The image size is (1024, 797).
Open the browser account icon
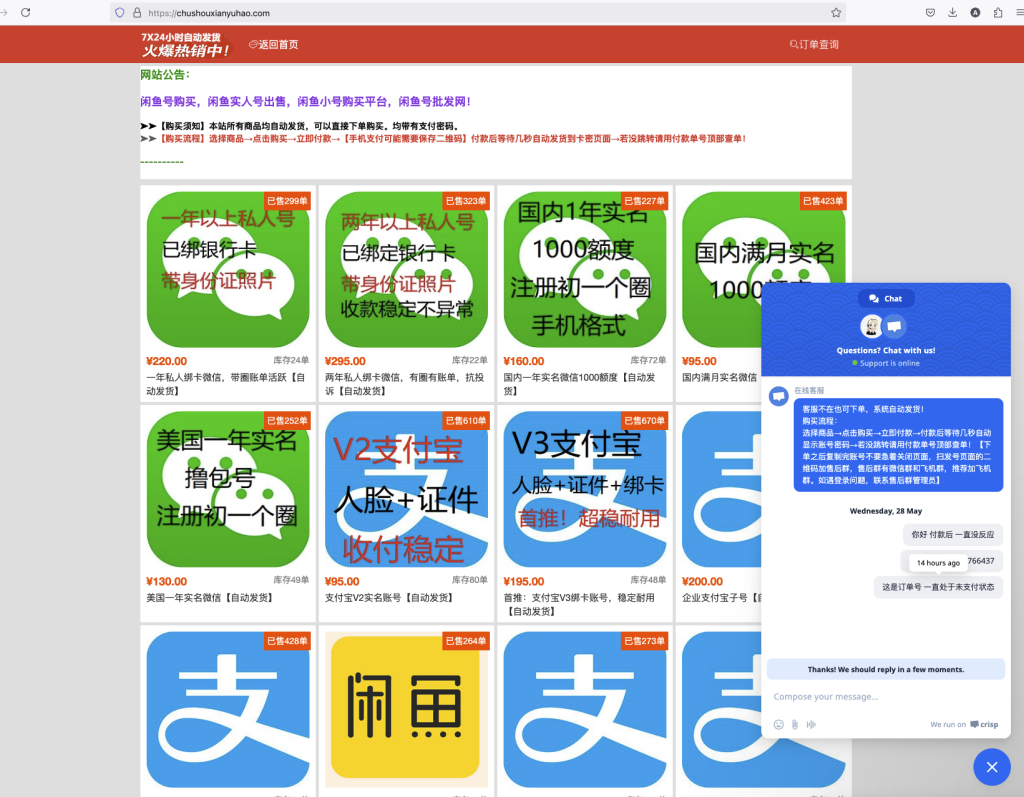tap(975, 12)
